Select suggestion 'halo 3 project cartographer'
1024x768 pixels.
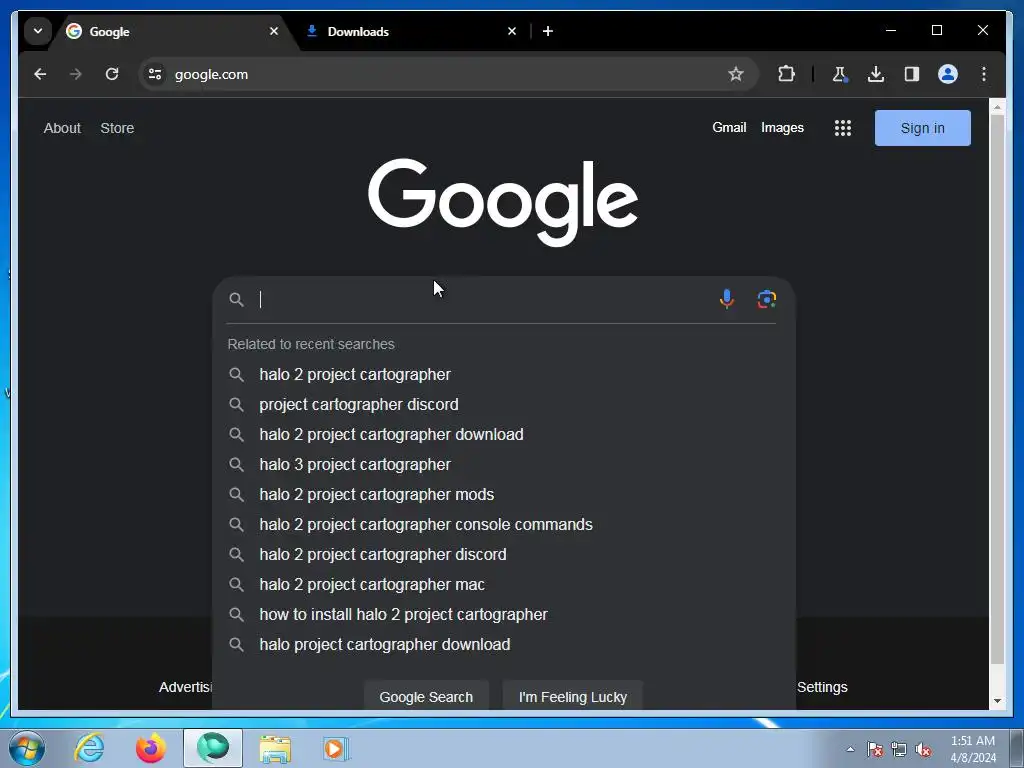click(x=502, y=464)
